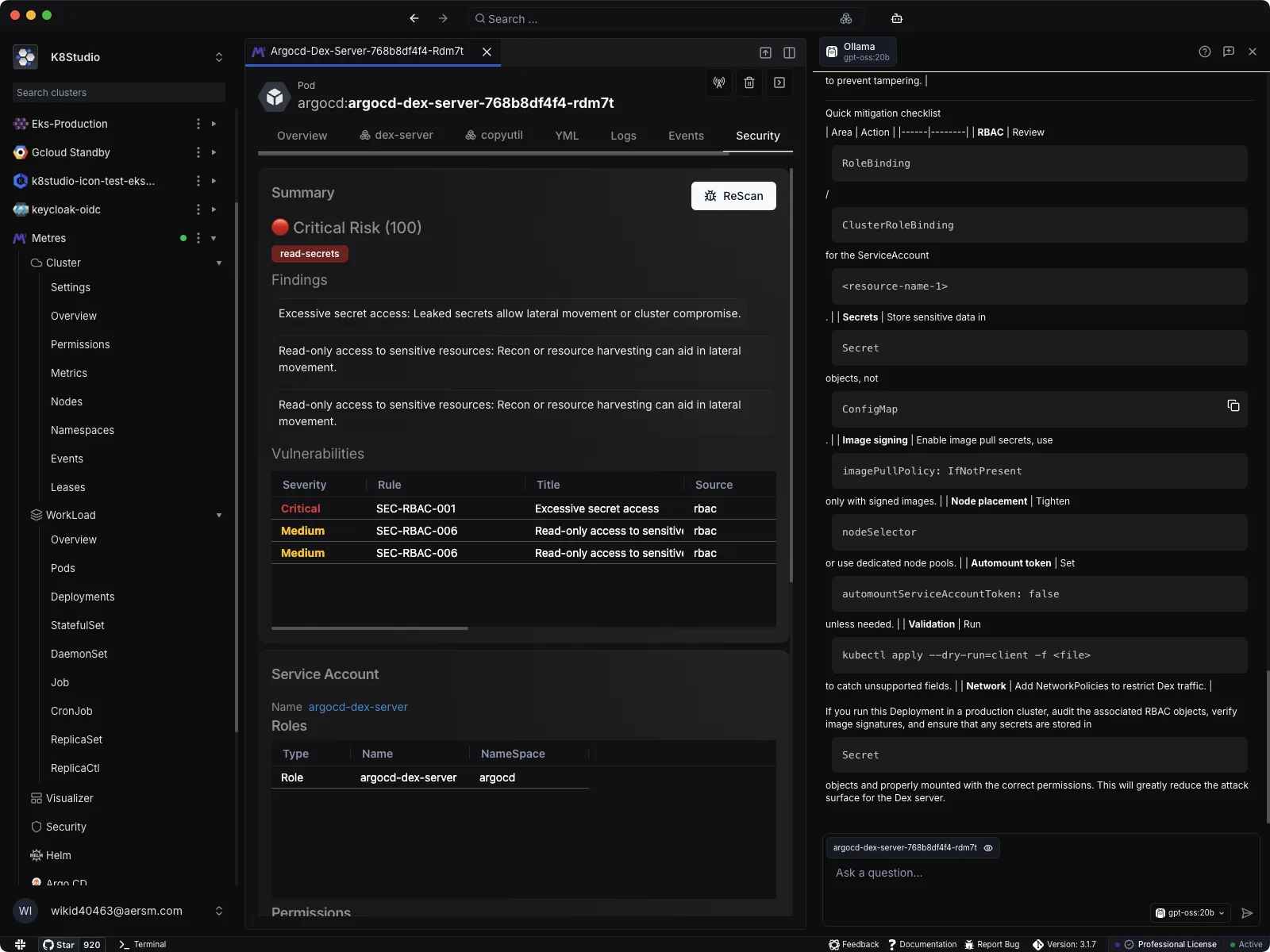Open help icon in chat panel

[1205, 52]
